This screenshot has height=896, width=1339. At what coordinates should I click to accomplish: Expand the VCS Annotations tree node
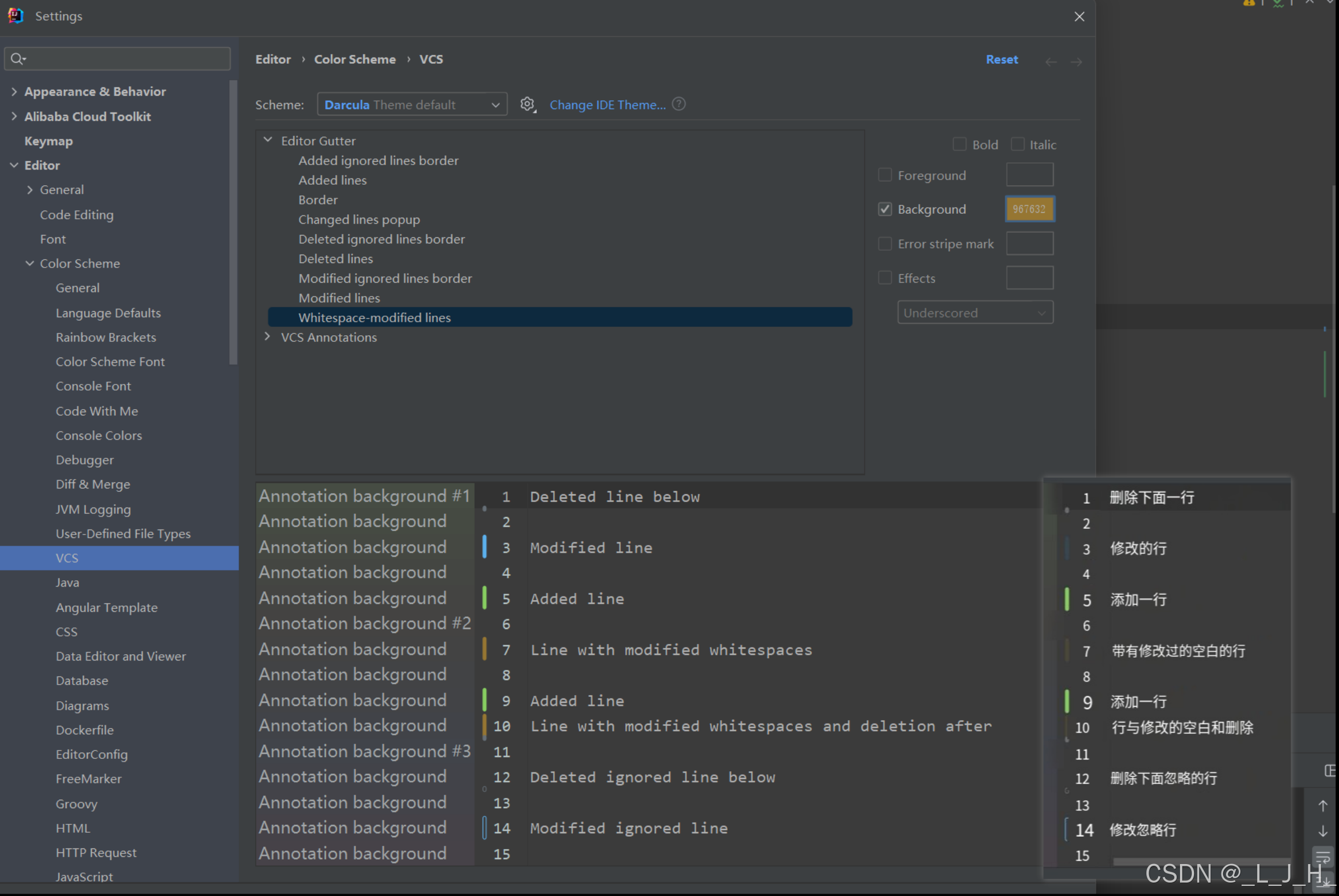click(268, 336)
